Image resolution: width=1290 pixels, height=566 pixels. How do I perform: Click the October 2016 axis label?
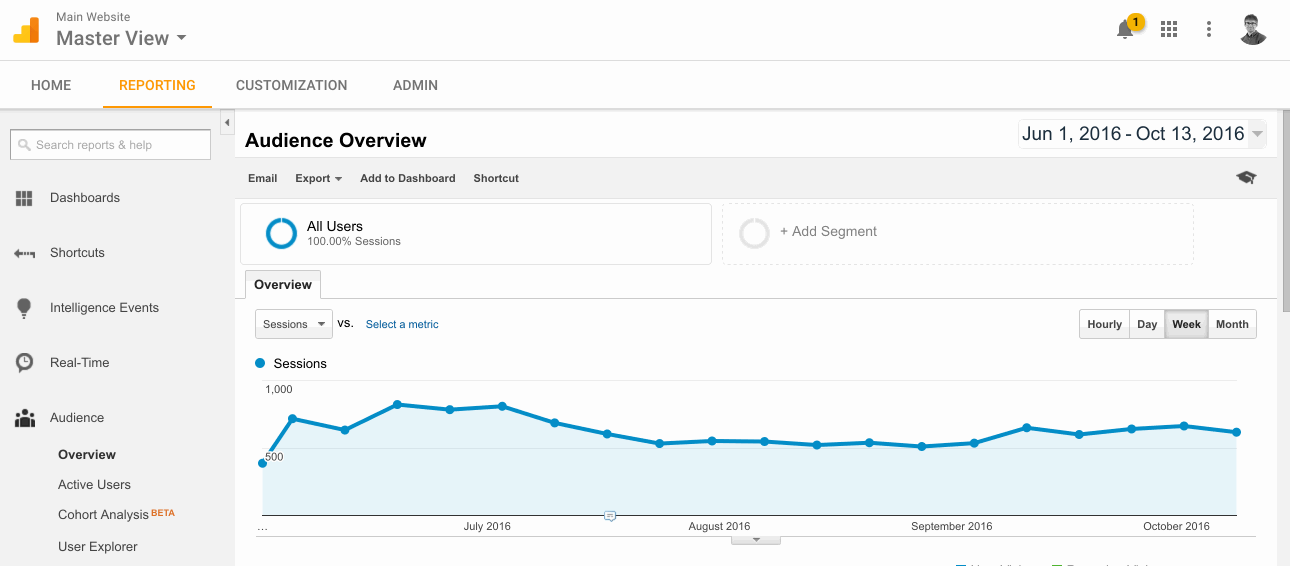[x=1176, y=526]
